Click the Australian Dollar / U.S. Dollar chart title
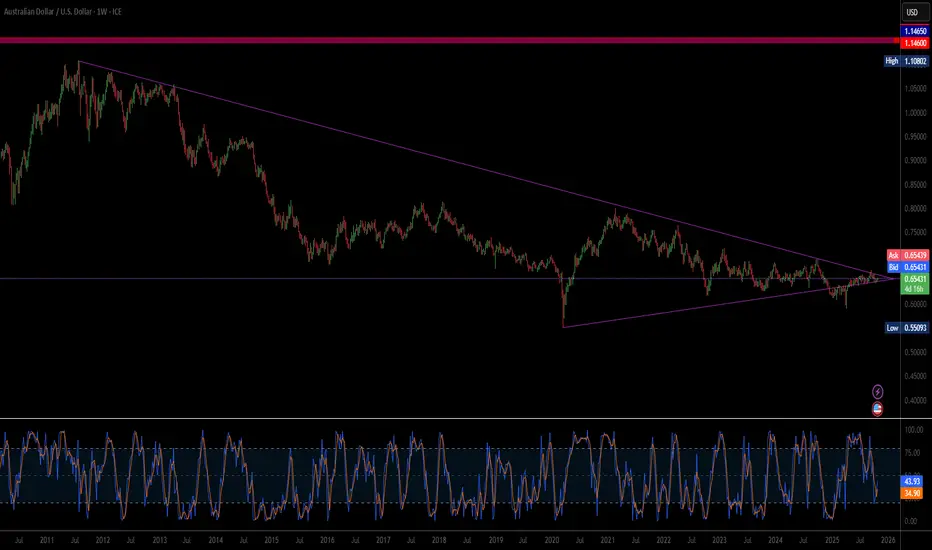 click(x=62, y=11)
